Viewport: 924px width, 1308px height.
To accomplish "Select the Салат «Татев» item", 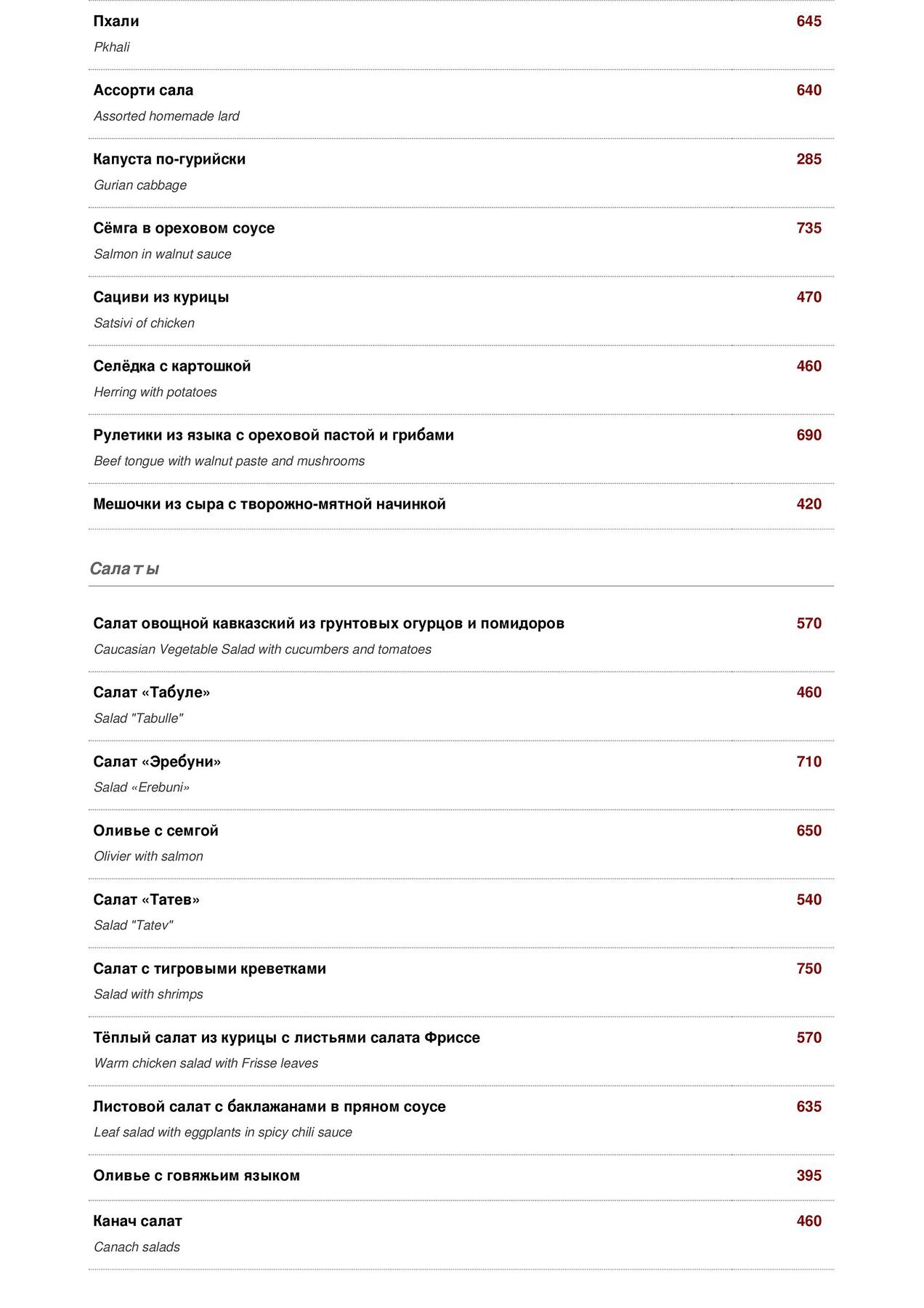I will coord(147,900).
